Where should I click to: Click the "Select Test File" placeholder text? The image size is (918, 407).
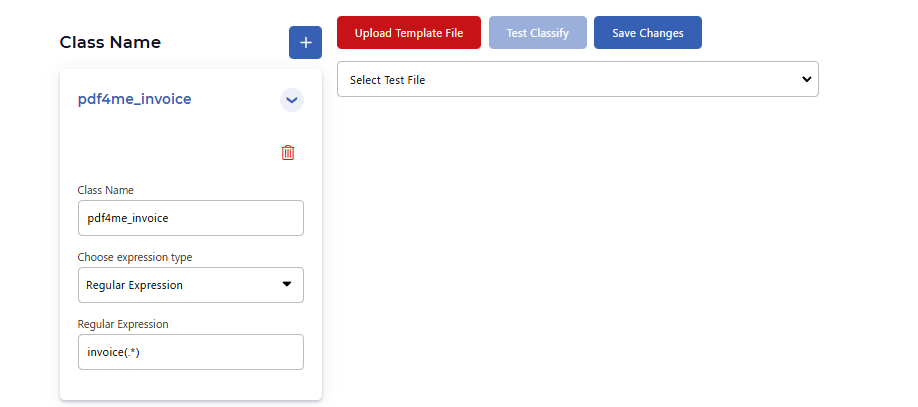click(387, 80)
